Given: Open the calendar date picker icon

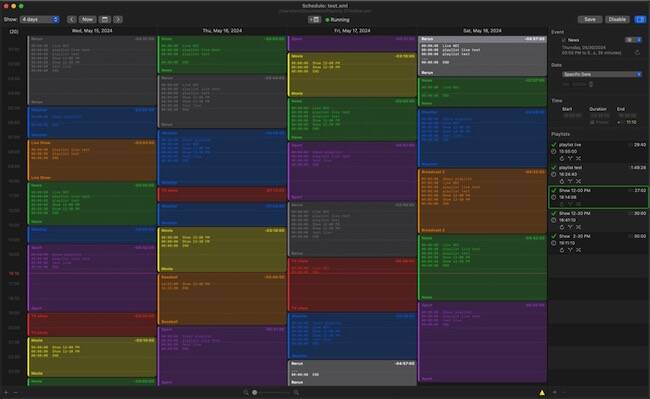Looking at the screenshot, I should click(105, 19).
